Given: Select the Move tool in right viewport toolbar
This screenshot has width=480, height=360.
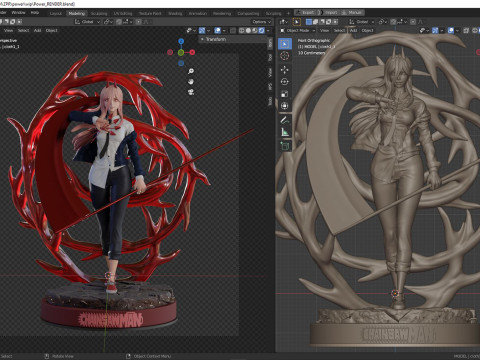Looking at the screenshot, I should click(285, 70).
